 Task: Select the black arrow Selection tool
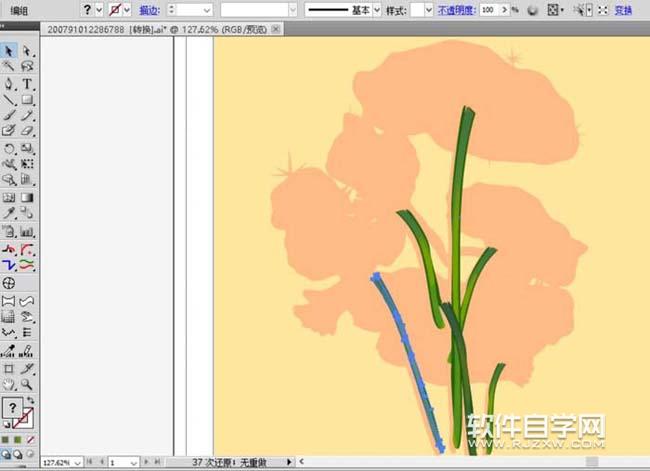point(9,51)
